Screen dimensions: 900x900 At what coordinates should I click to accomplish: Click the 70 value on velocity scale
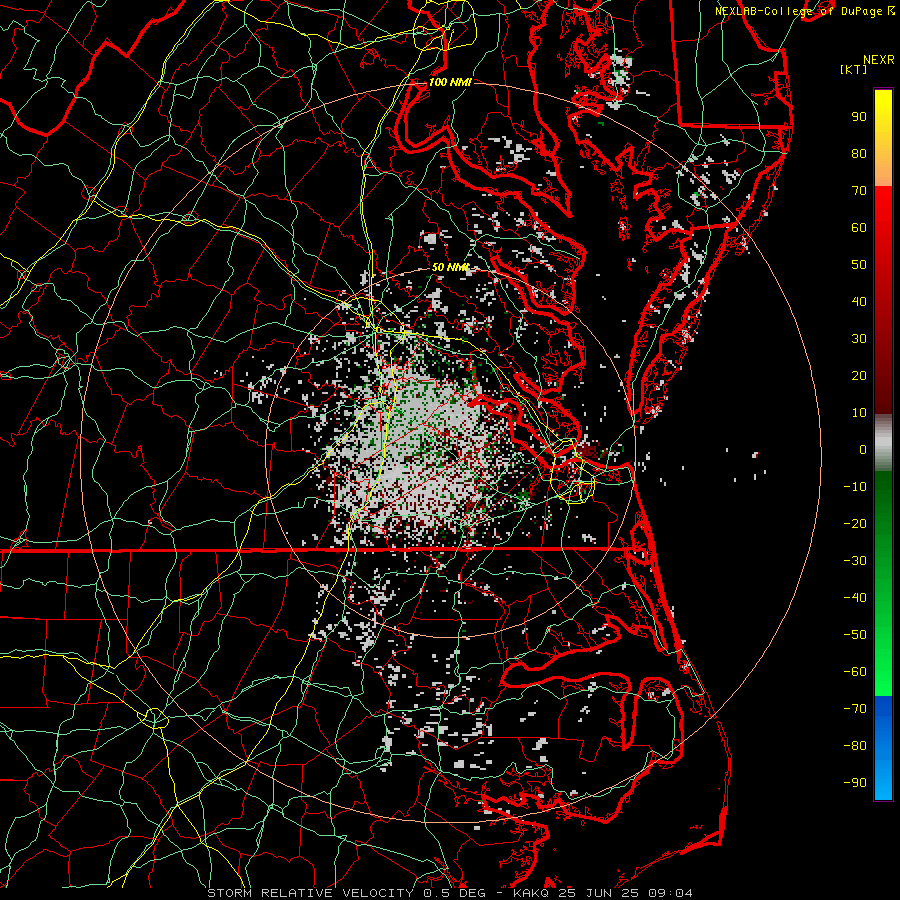point(859,191)
